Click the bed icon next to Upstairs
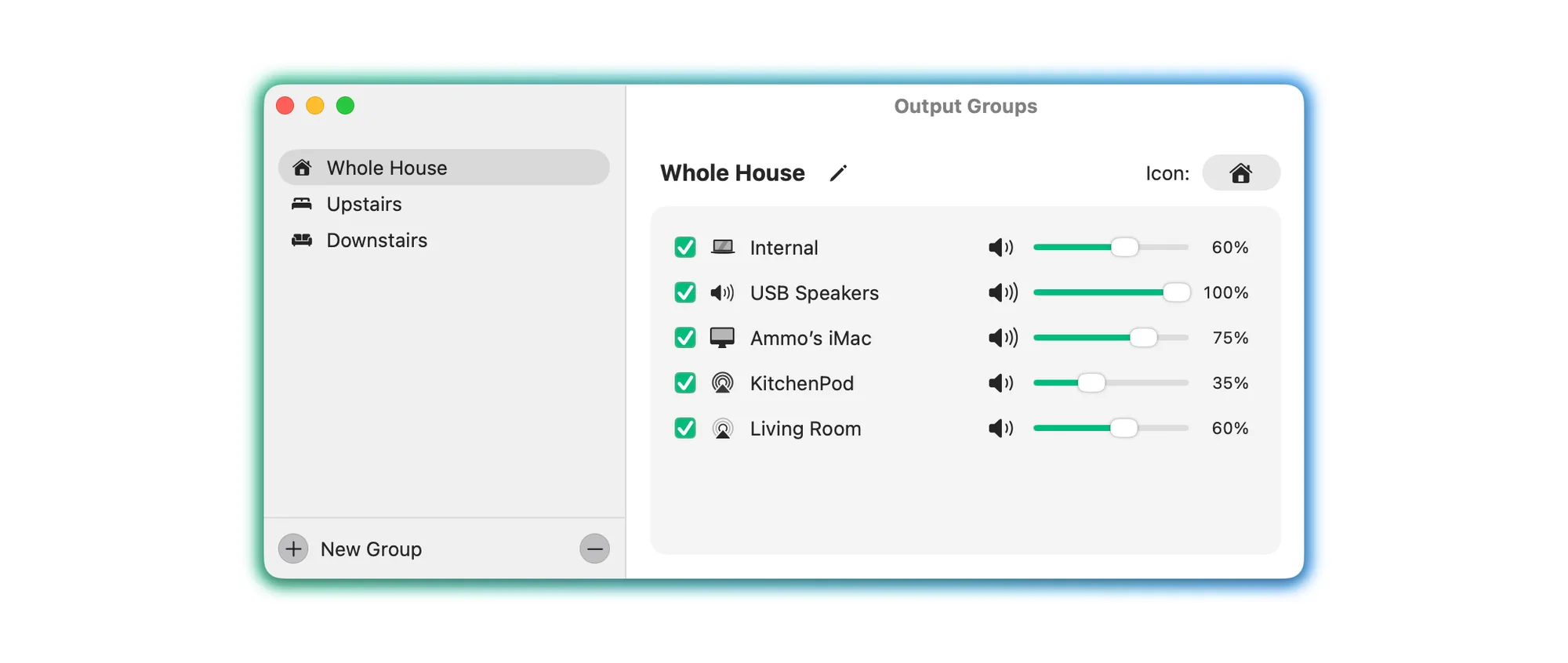The width and height of the screenshot is (1568, 663). coord(302,204)
